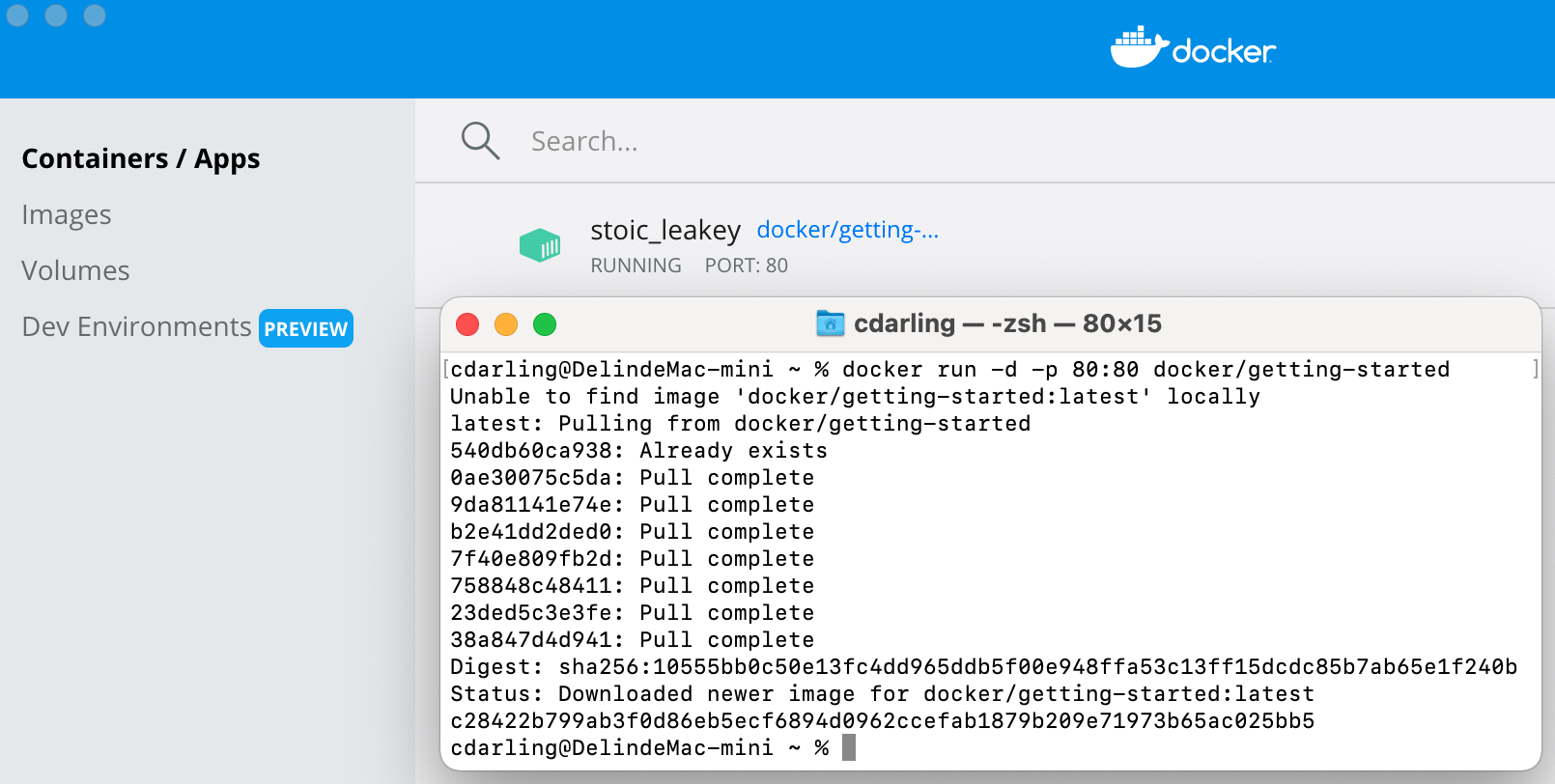Click the '7f40e809fb2d: Pull complete' line
This screenshot has height=784, width=1555.
tap(633, 559)
